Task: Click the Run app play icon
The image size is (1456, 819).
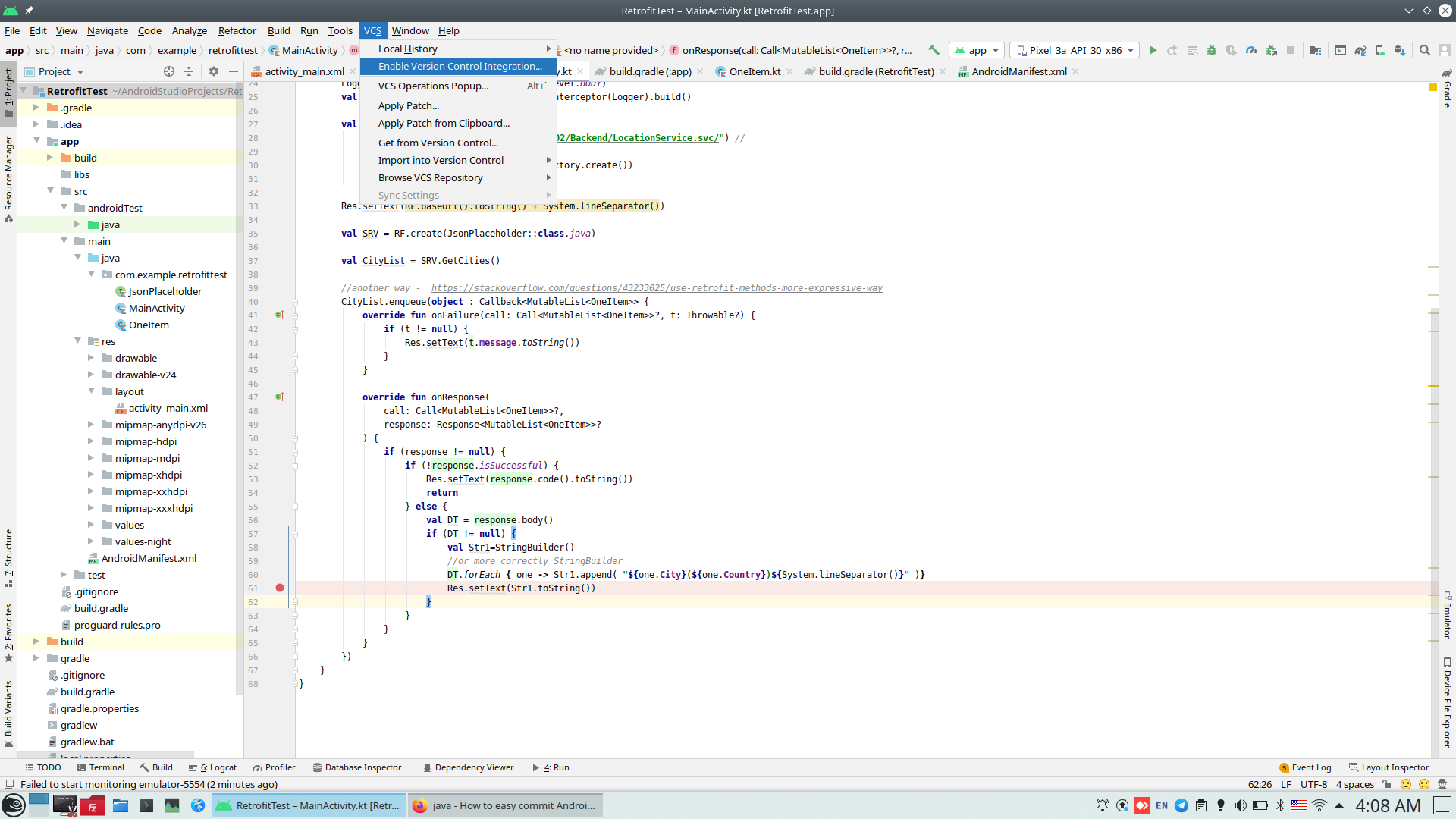Action: (x=1153, y=50)
